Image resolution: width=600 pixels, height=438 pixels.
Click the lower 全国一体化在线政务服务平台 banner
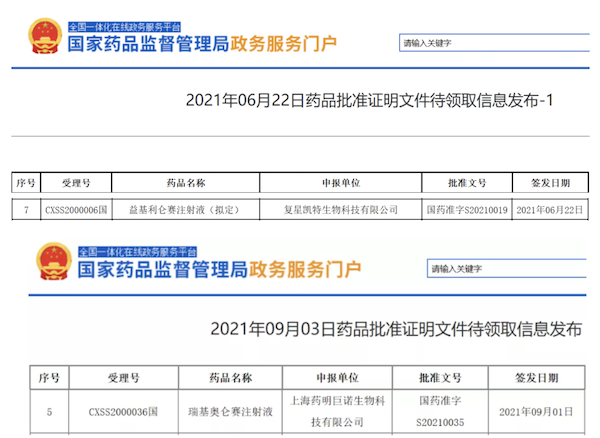pos(137,252)
